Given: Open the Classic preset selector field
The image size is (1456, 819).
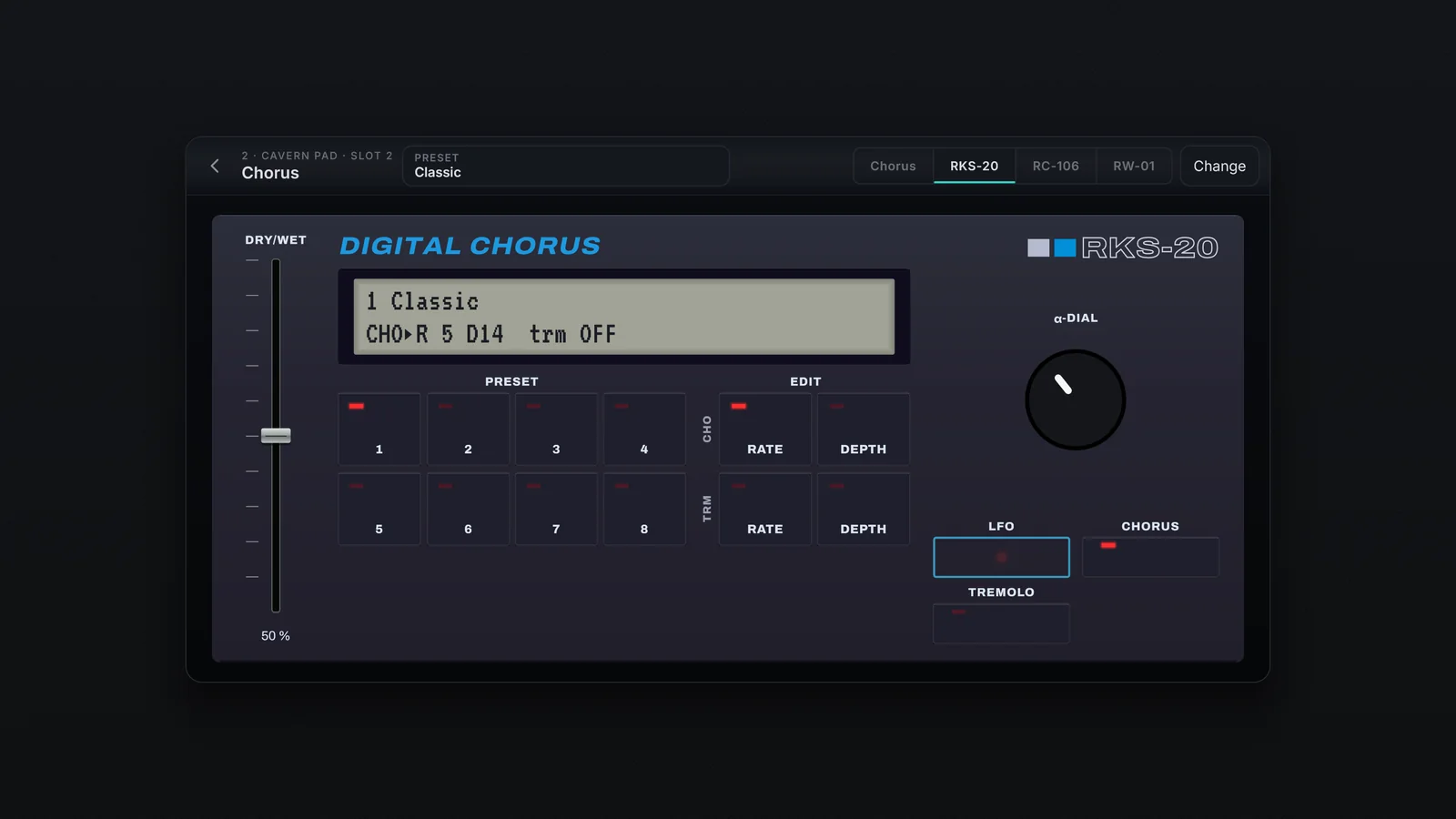Looking at the screenshot, I should tap(565, 166).
